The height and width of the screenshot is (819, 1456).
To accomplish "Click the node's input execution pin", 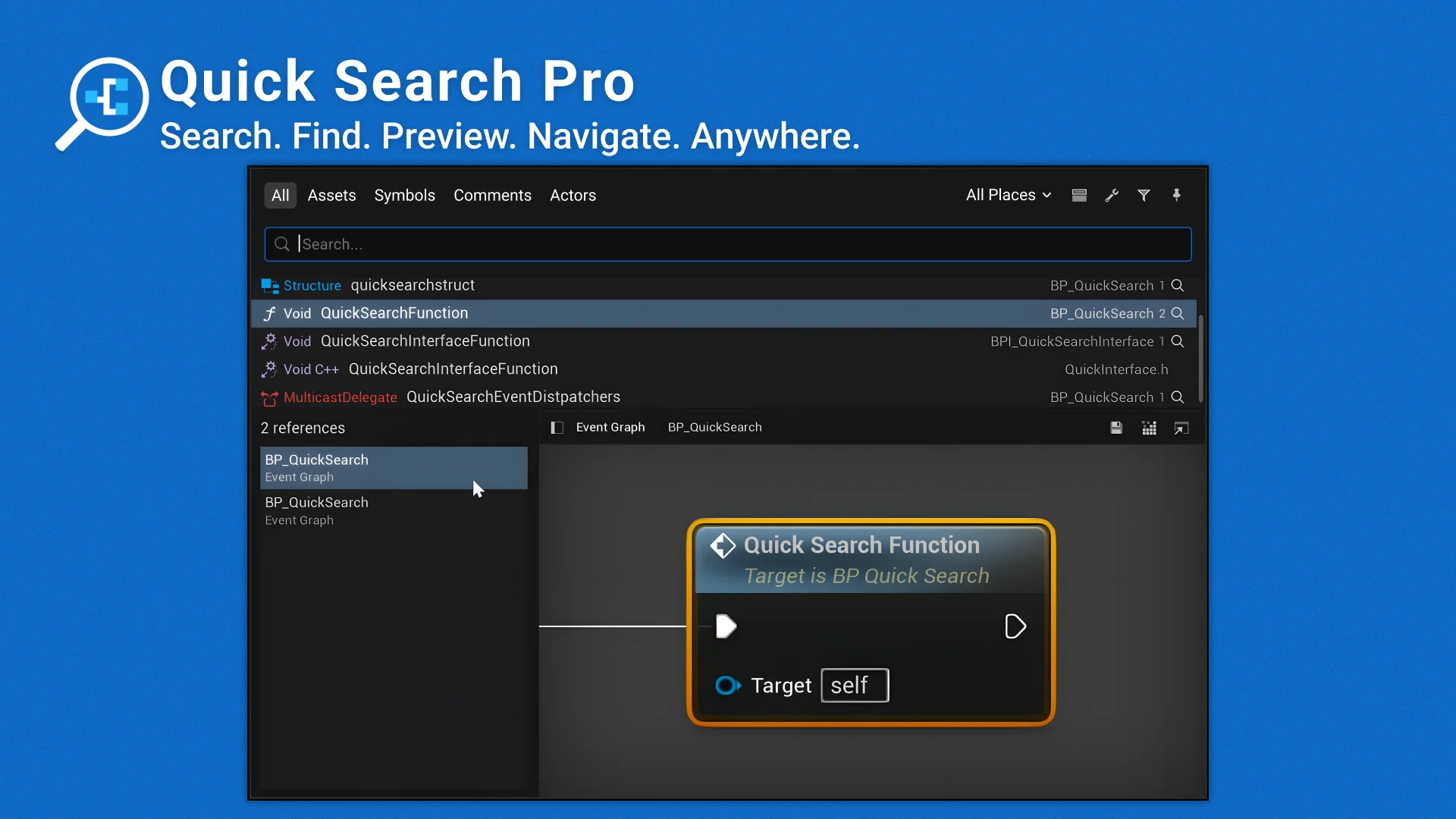I will 726,626.
